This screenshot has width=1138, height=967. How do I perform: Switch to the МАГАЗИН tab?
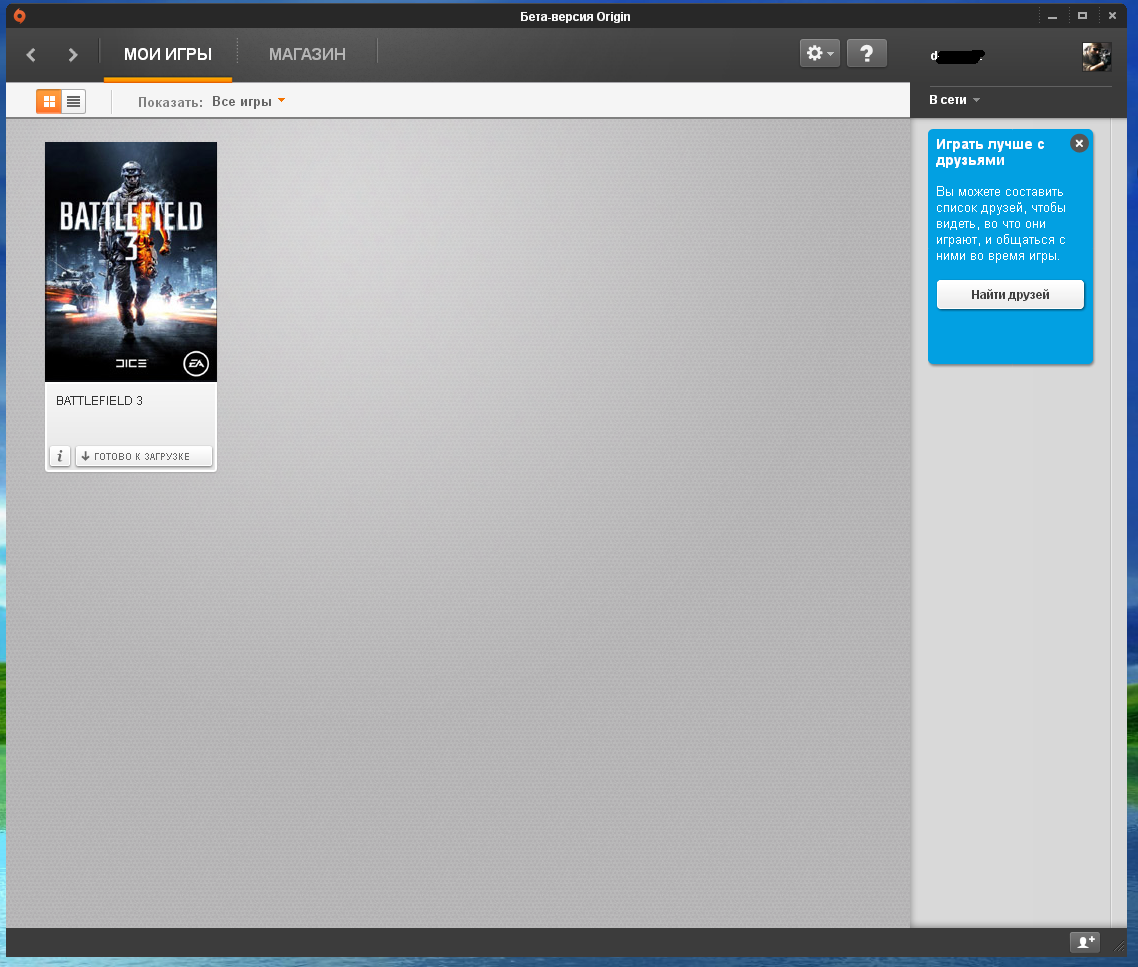pos(307,54)
